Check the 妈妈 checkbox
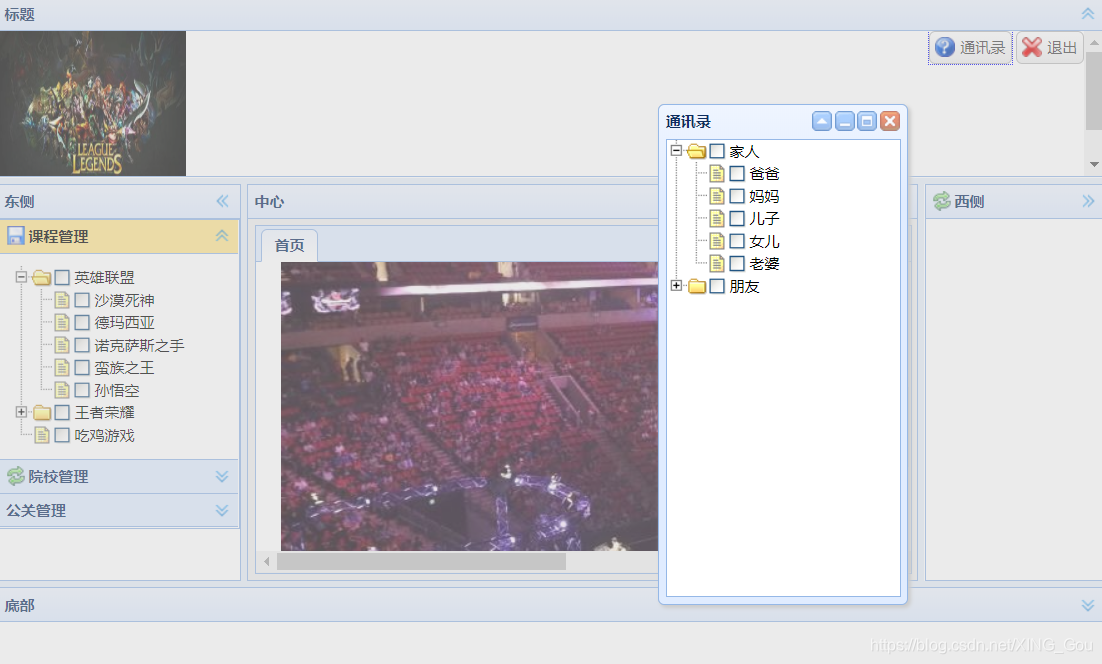The height and width of the screenshot is (664, 1102). coord(737,196)
